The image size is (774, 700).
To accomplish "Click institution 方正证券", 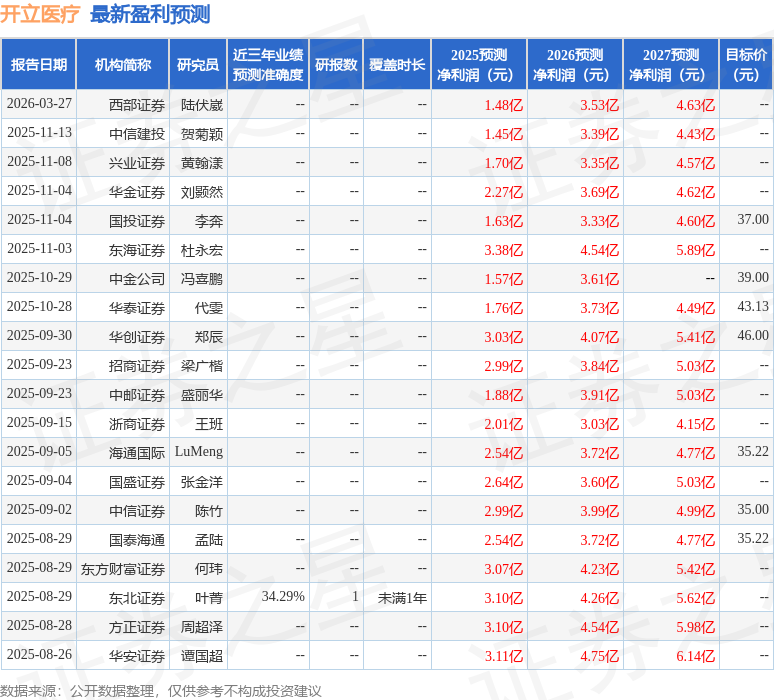I will point(137,627).
